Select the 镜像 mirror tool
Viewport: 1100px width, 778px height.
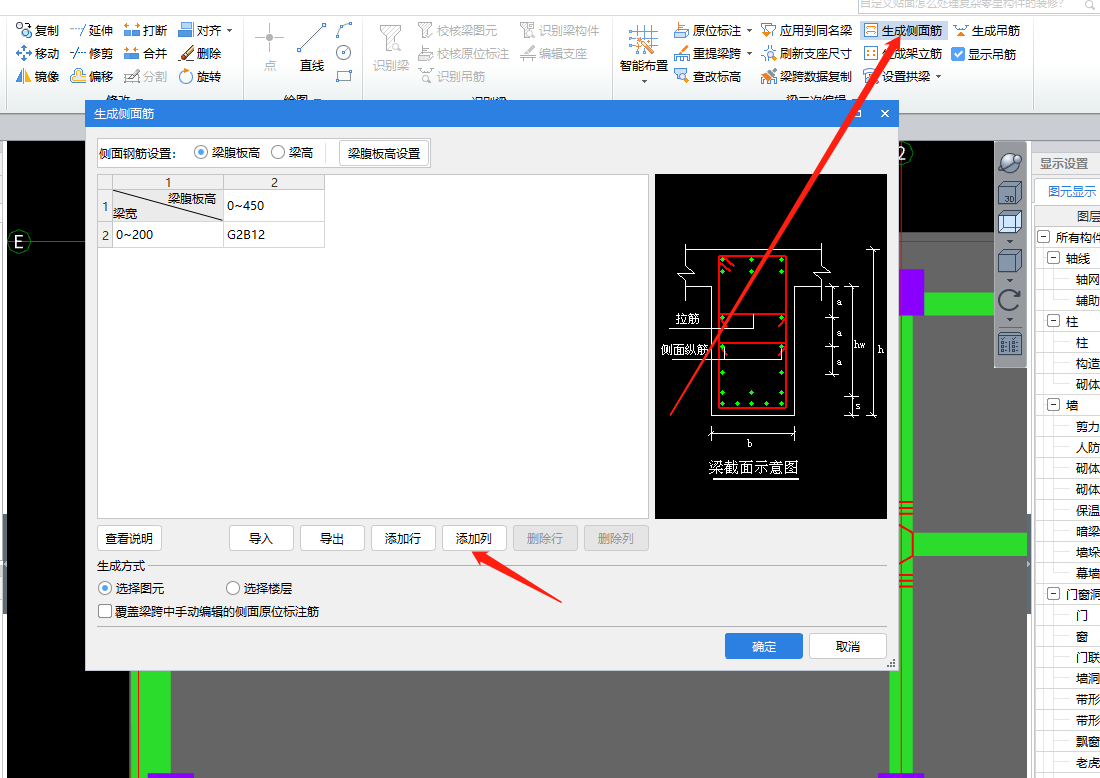coord(37,76)
